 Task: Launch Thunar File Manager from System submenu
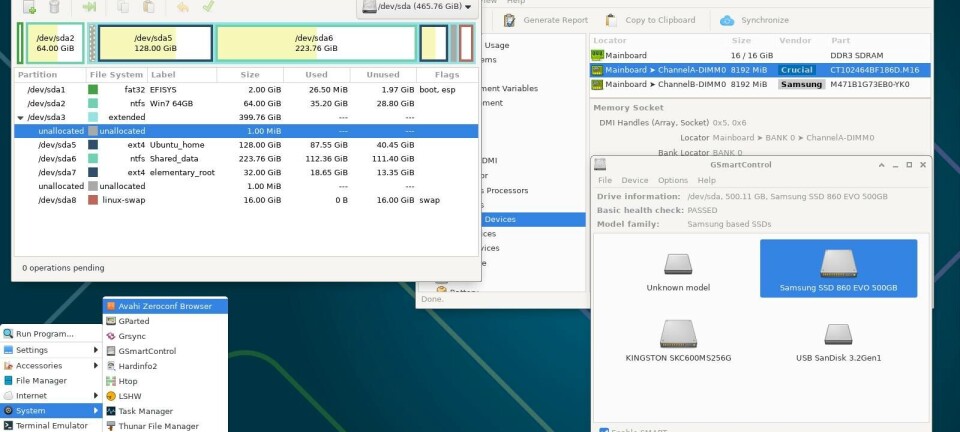pos(165,426)
